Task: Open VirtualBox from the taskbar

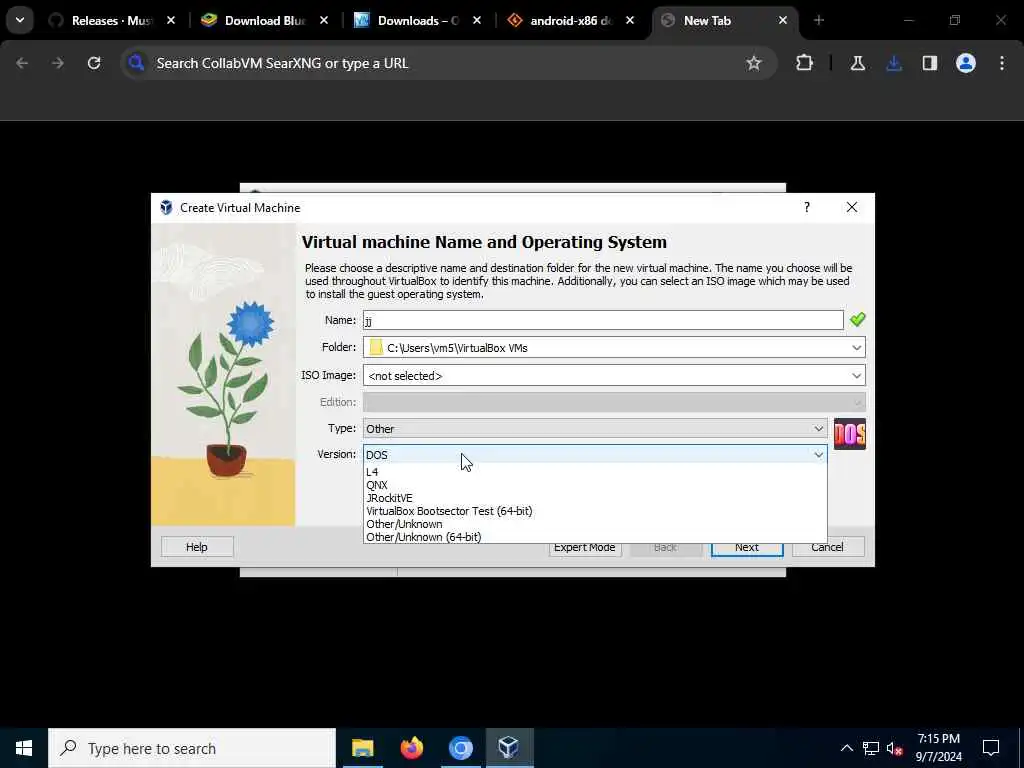Action: tap(509, 748)
